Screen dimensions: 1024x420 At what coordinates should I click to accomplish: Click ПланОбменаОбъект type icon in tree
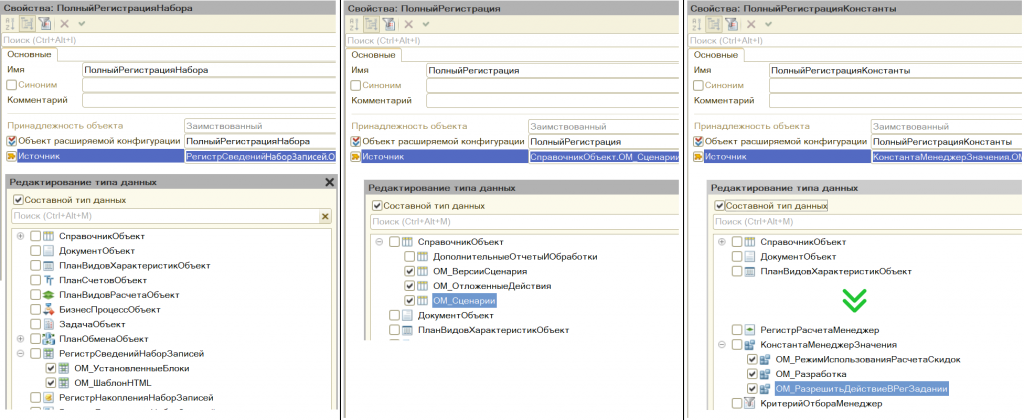(50, 338)
